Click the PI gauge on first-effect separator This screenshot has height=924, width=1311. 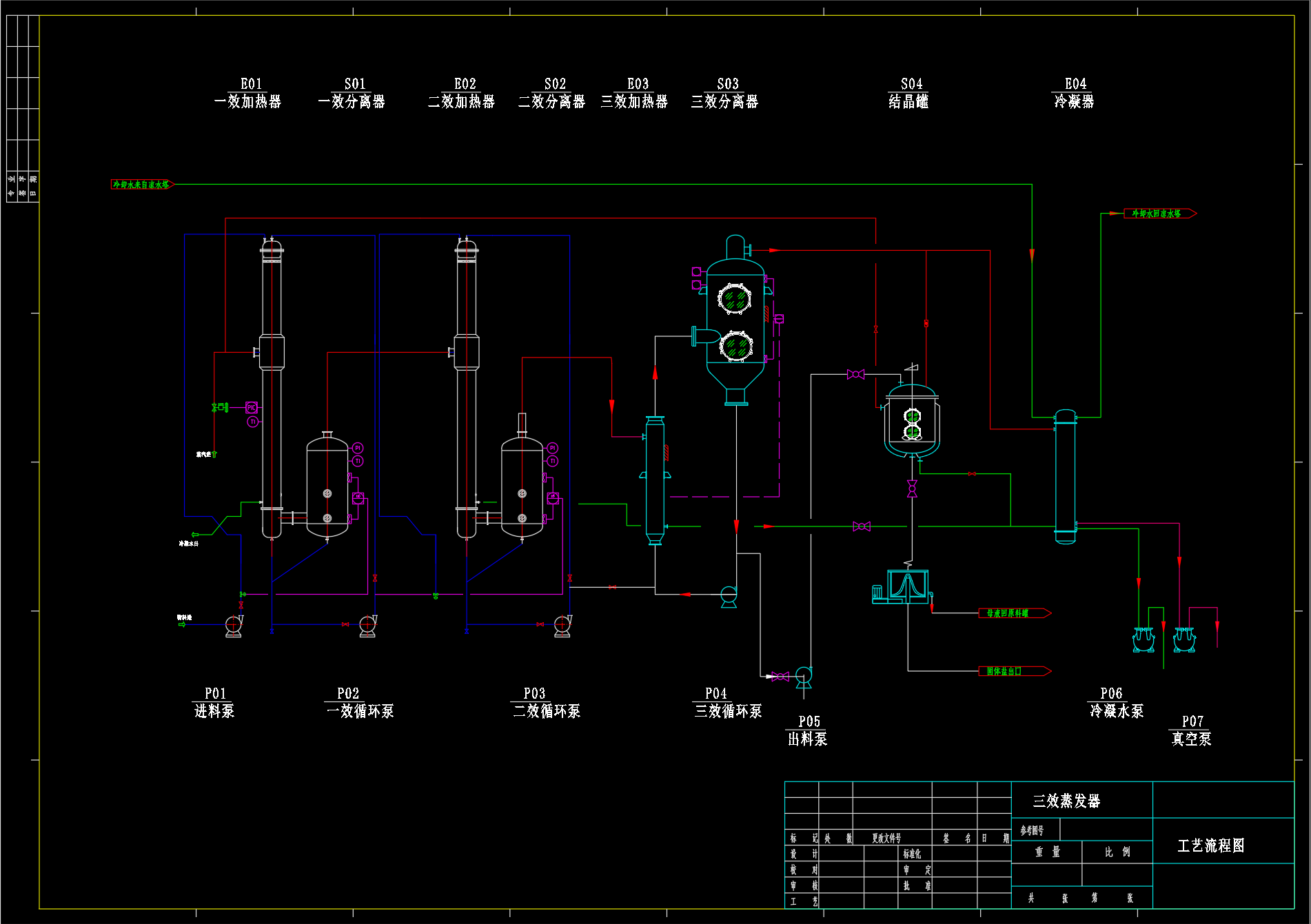pos(358,448)
